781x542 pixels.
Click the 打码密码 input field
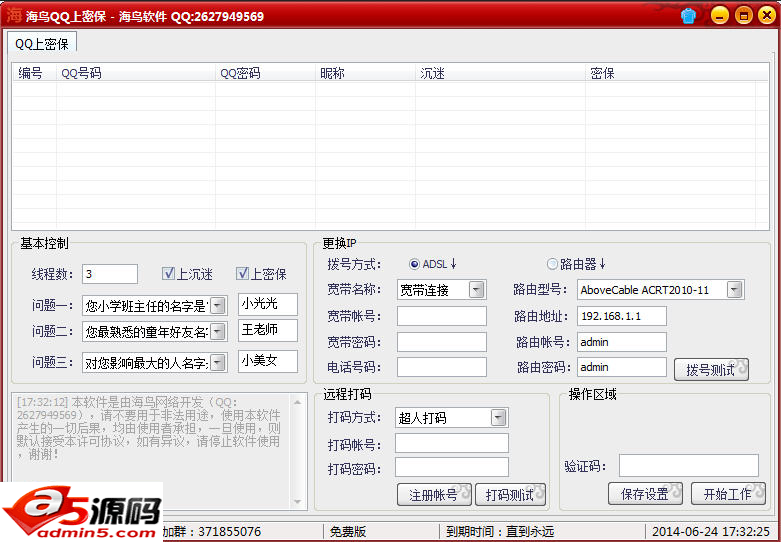(x=452, y=467)
